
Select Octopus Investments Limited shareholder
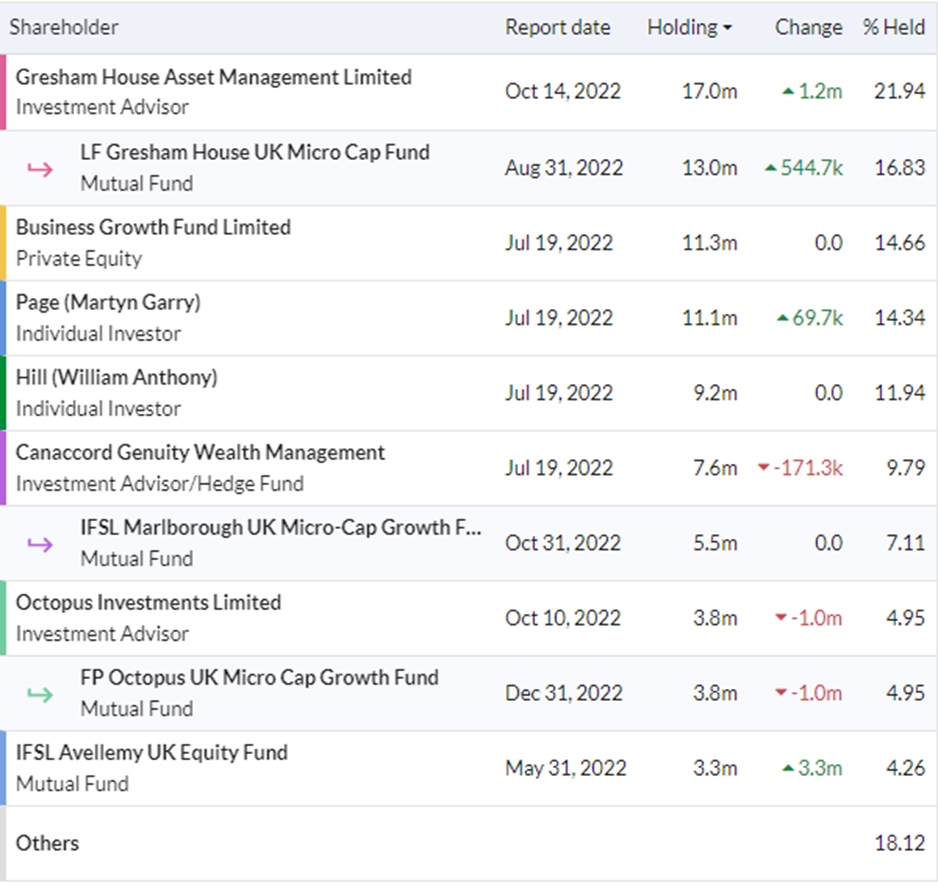[148, 603]
